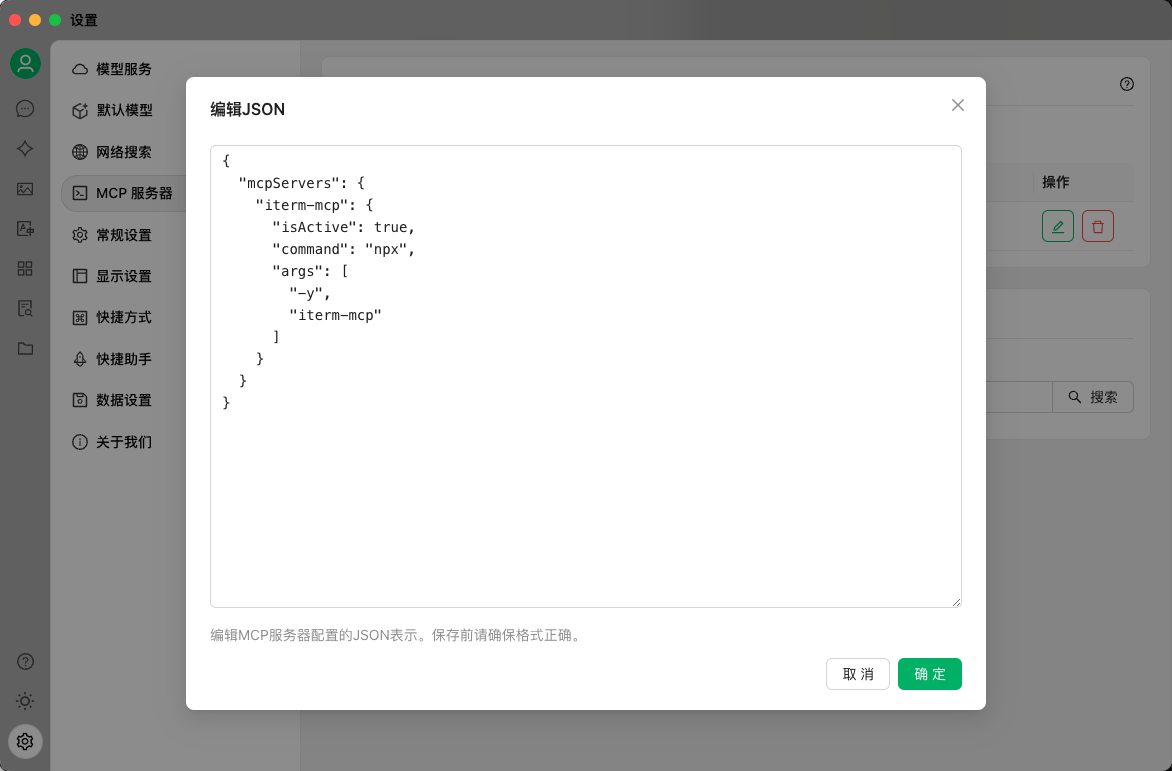Click the help question mark in sidebar
The image size is (1172, 771).
(x=25, y=661)
